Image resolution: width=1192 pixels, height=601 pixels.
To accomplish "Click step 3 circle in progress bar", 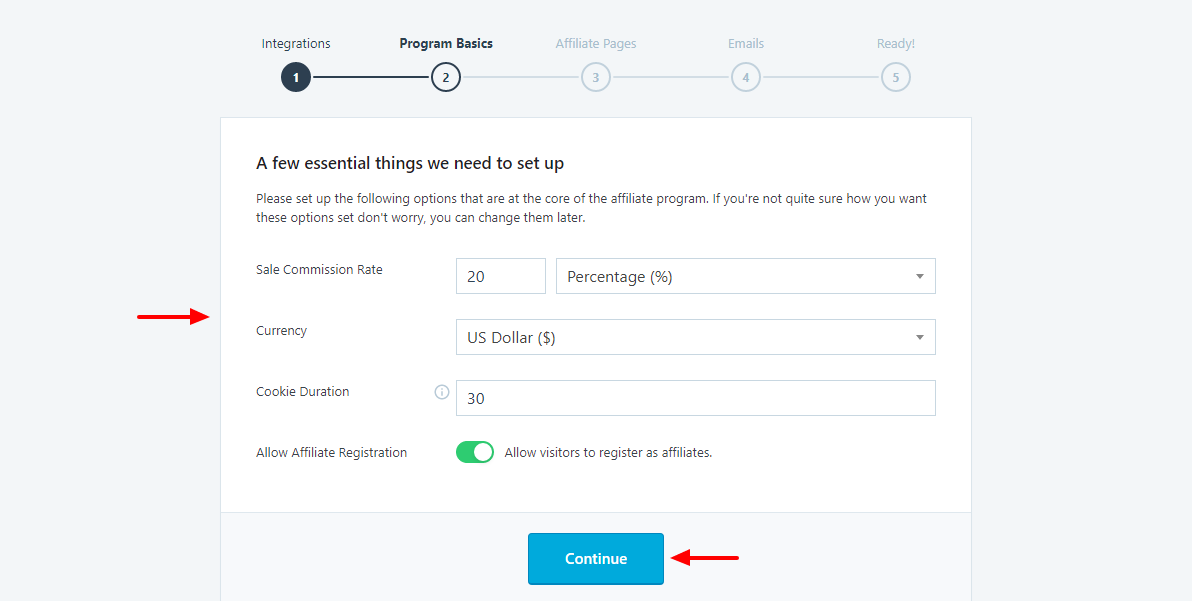I will (x=596, y=77).
